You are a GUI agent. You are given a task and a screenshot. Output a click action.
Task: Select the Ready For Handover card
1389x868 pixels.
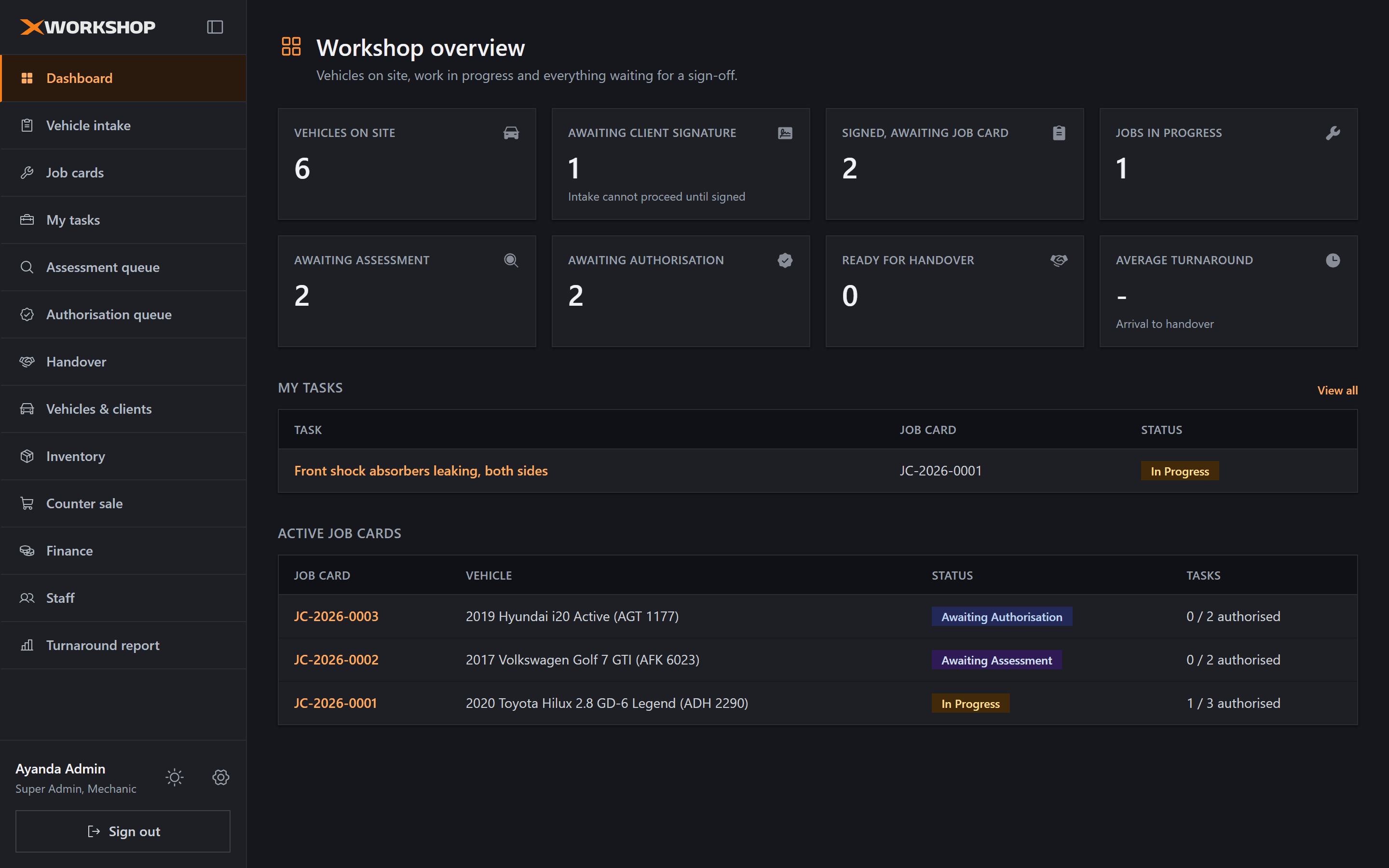click(x=954, y=291)
